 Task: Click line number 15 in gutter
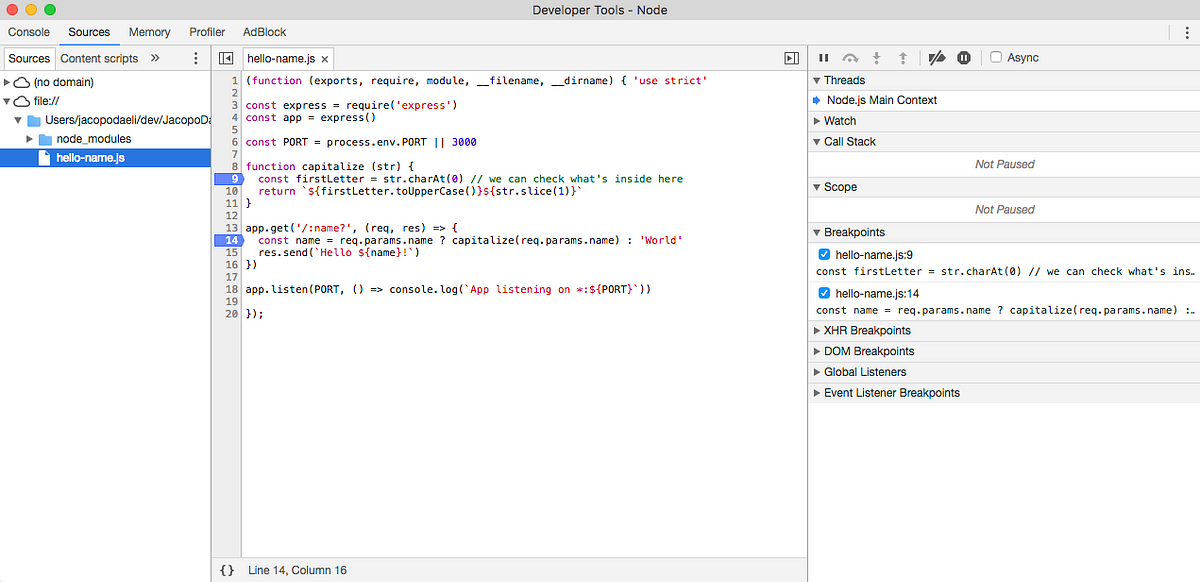232,253
